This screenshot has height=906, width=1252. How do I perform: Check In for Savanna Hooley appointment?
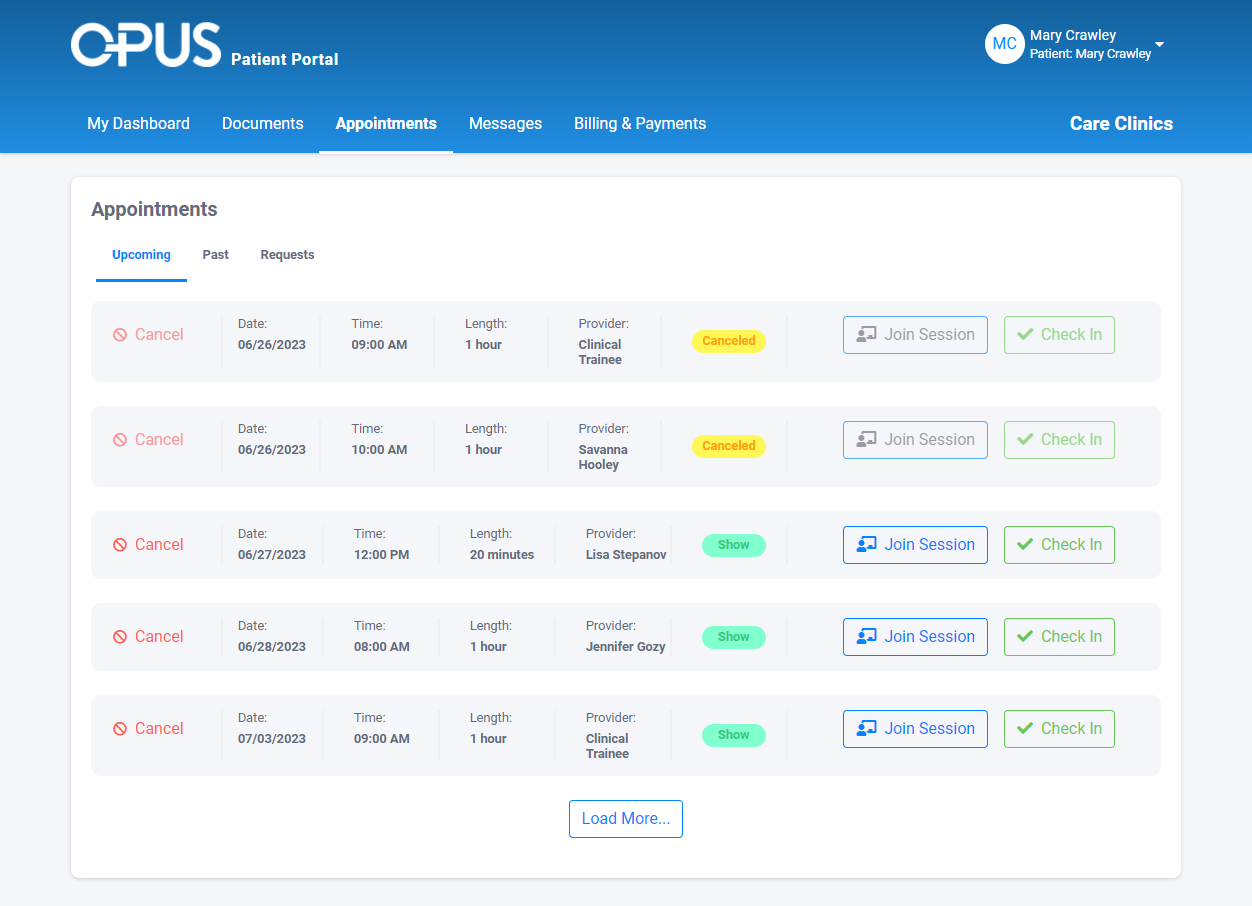click(x=1059, y=440)
